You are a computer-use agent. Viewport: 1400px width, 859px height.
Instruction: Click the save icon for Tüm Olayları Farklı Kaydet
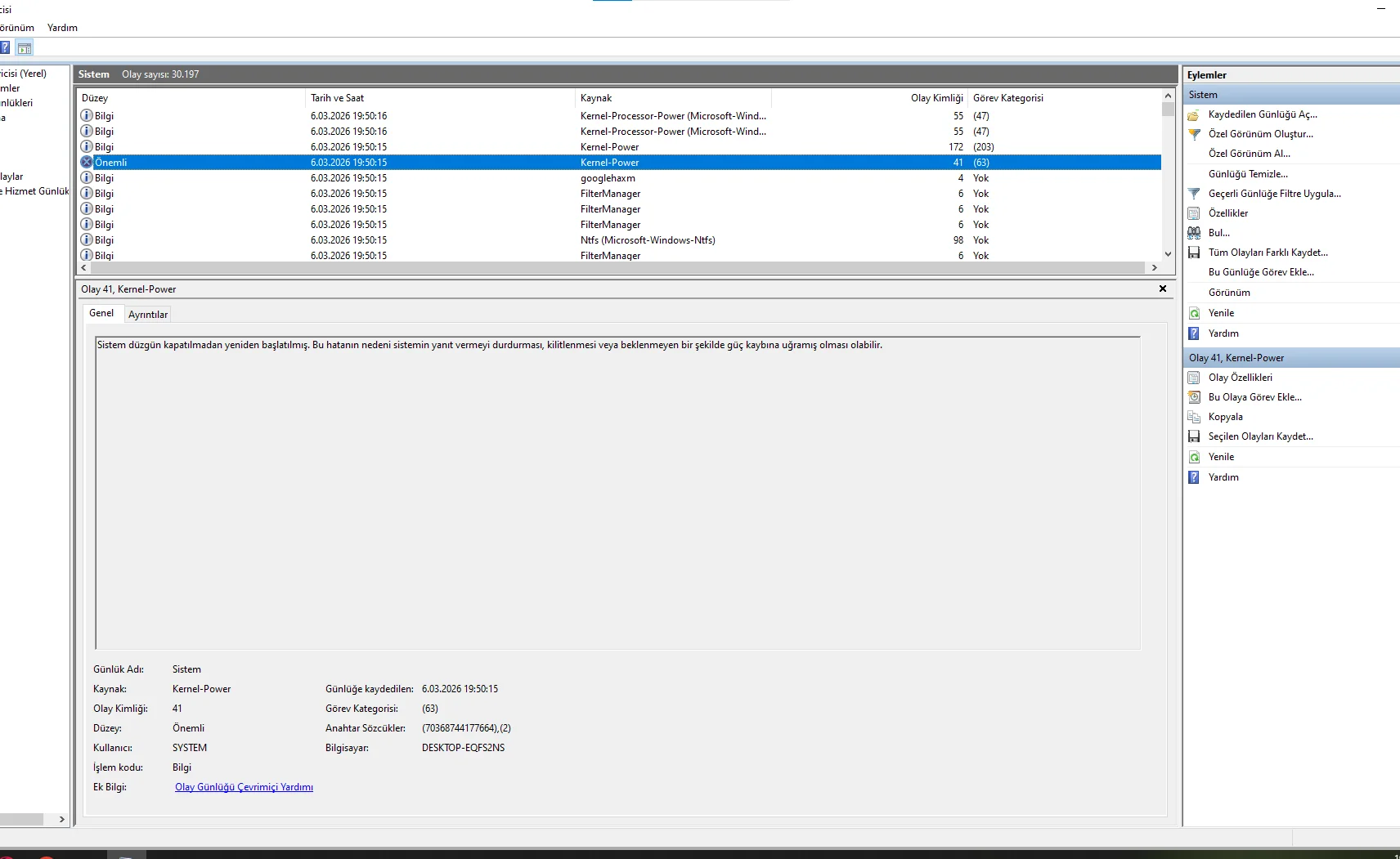(1194, 253)
